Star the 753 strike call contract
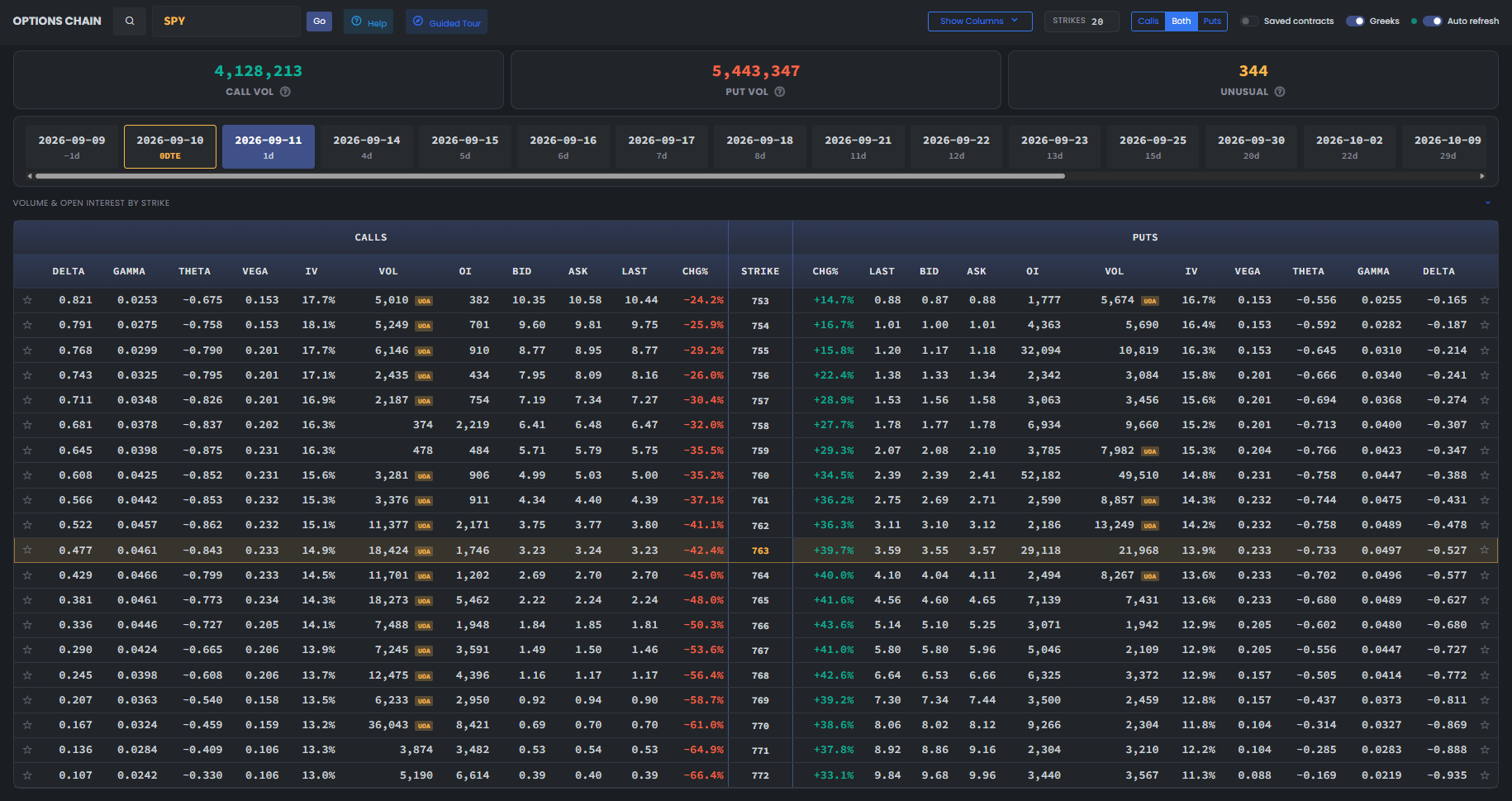The width and height of the screenshot is (1512, 801). coord(27,300)
